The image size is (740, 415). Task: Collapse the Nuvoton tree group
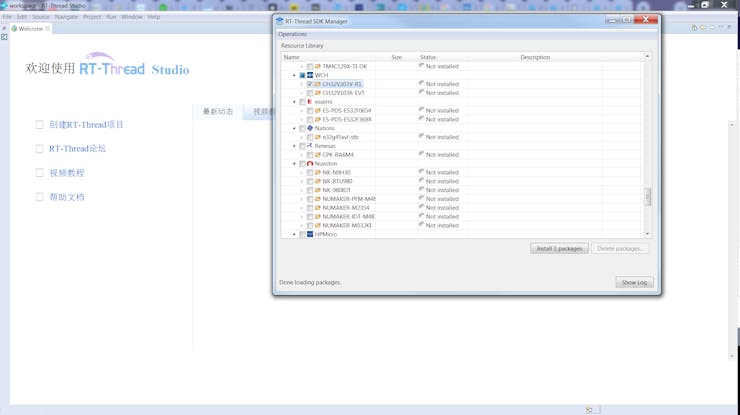pos(294,164)
